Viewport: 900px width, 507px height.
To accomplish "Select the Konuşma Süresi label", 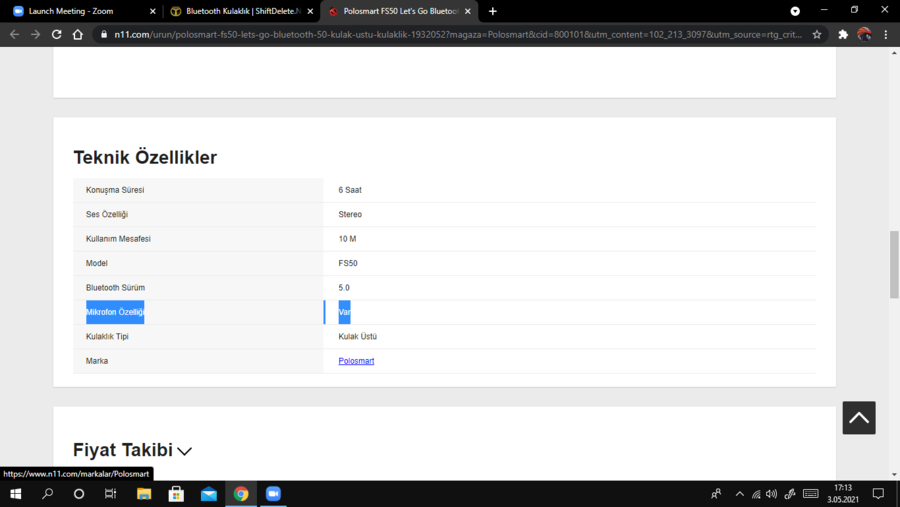I will point(115,190).
